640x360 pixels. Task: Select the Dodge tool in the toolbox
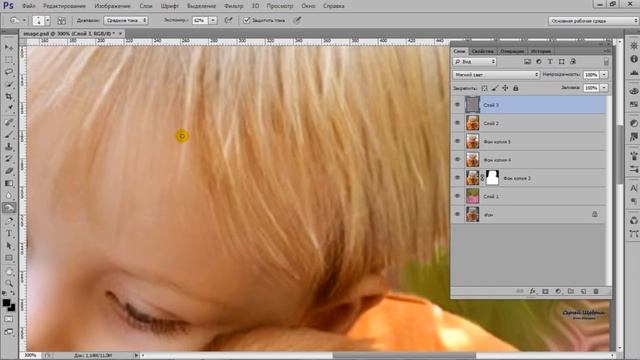[9, 208]
